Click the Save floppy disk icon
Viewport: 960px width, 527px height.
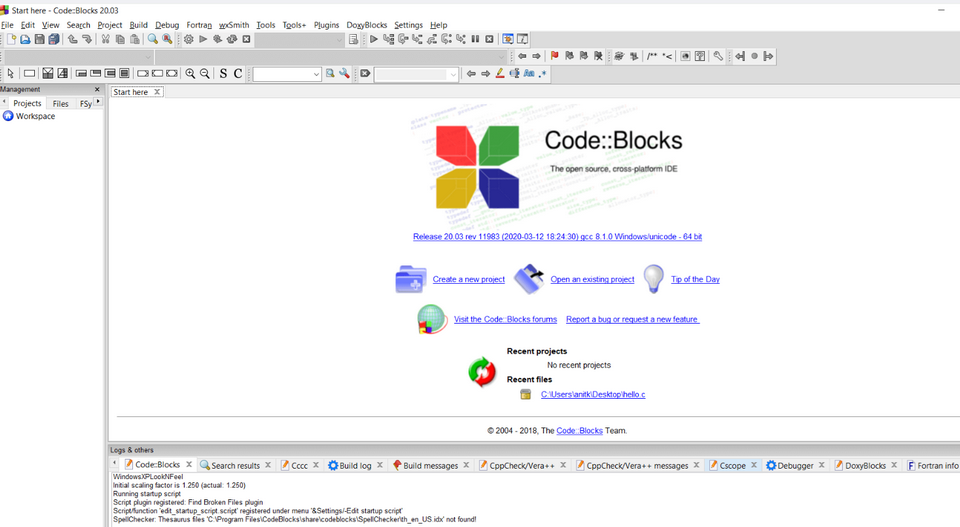[x=39, y=39]
